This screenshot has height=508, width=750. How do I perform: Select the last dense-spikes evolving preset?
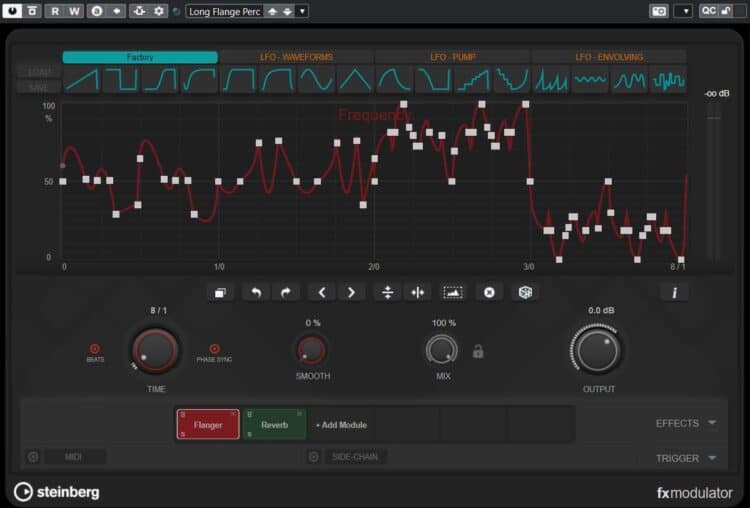[x=668, y=79]
